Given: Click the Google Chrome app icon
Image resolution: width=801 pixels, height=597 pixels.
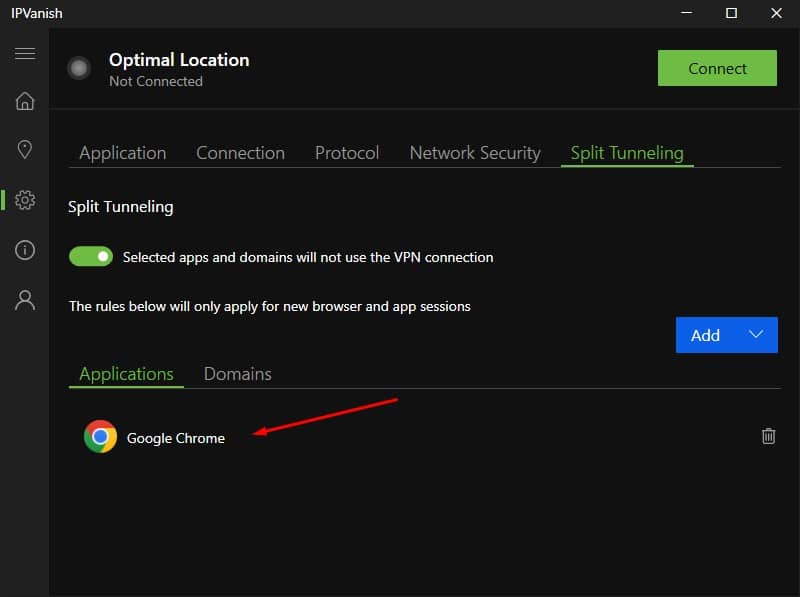Looking at the screenshot, I should [x=100, y=437].
